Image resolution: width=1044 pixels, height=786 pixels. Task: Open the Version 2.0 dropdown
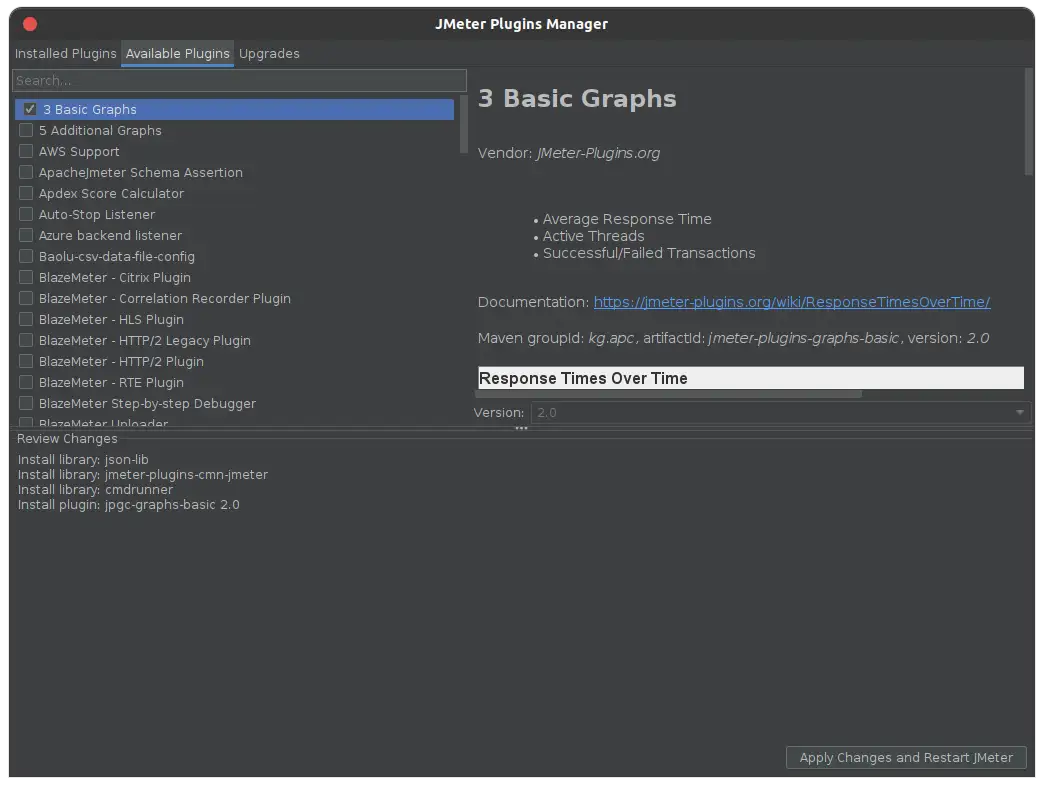(x=780, y=413)
